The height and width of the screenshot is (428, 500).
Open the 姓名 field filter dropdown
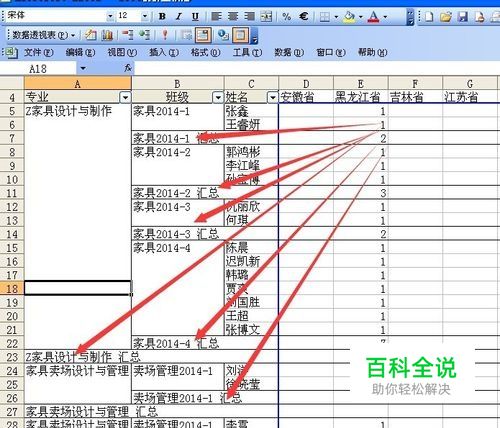tap(273, 98)
